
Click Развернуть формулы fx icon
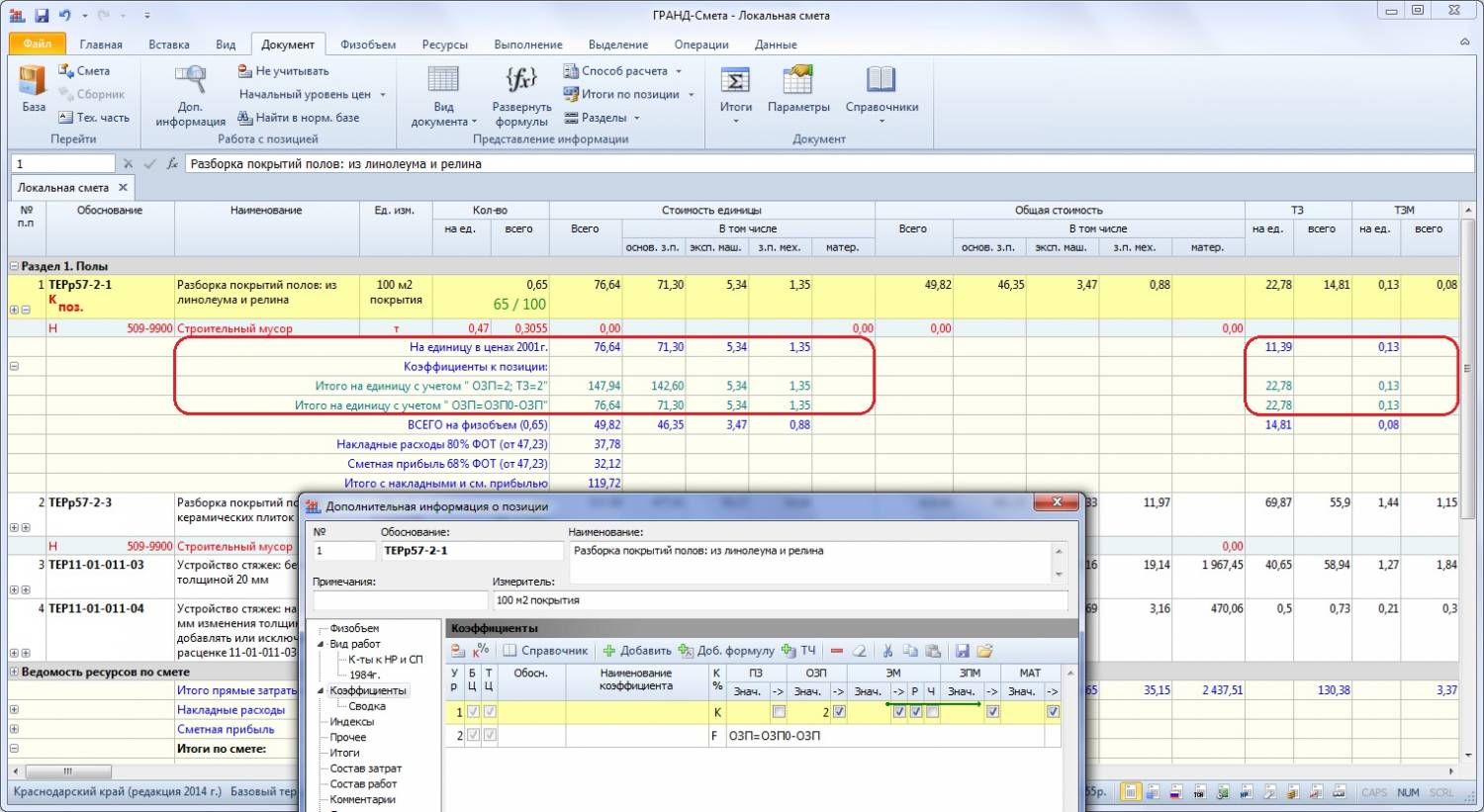click(521, 80)
